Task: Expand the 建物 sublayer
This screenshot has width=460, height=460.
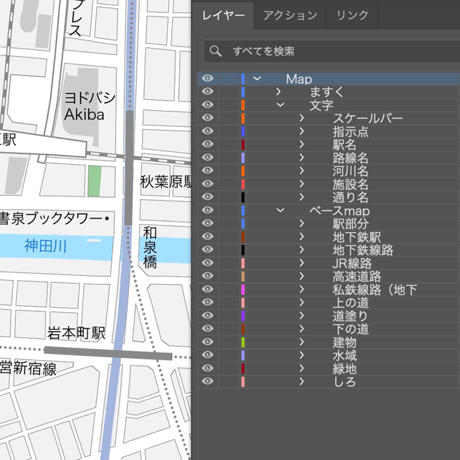Action: [302, 342]
